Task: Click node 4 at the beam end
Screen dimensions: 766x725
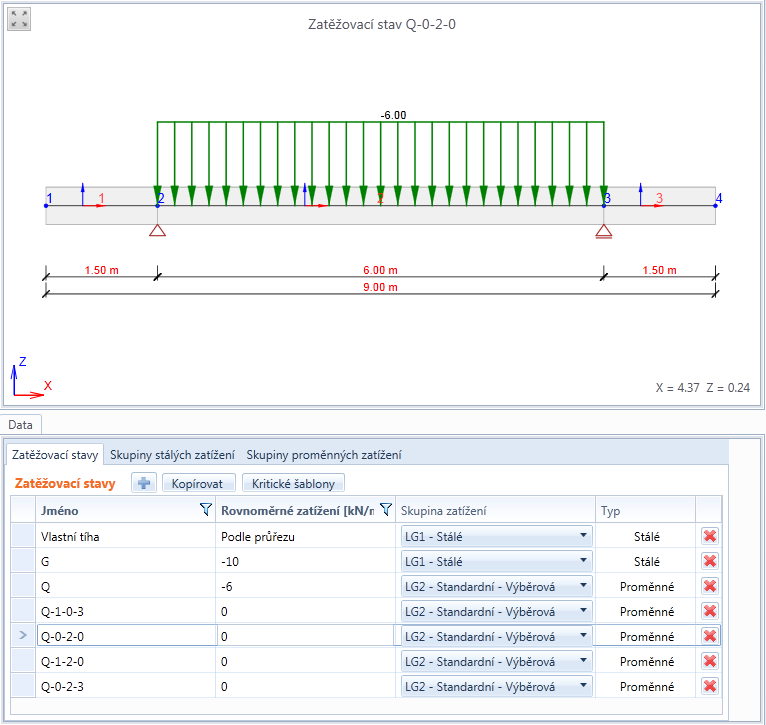Action: tap(715, 205)
